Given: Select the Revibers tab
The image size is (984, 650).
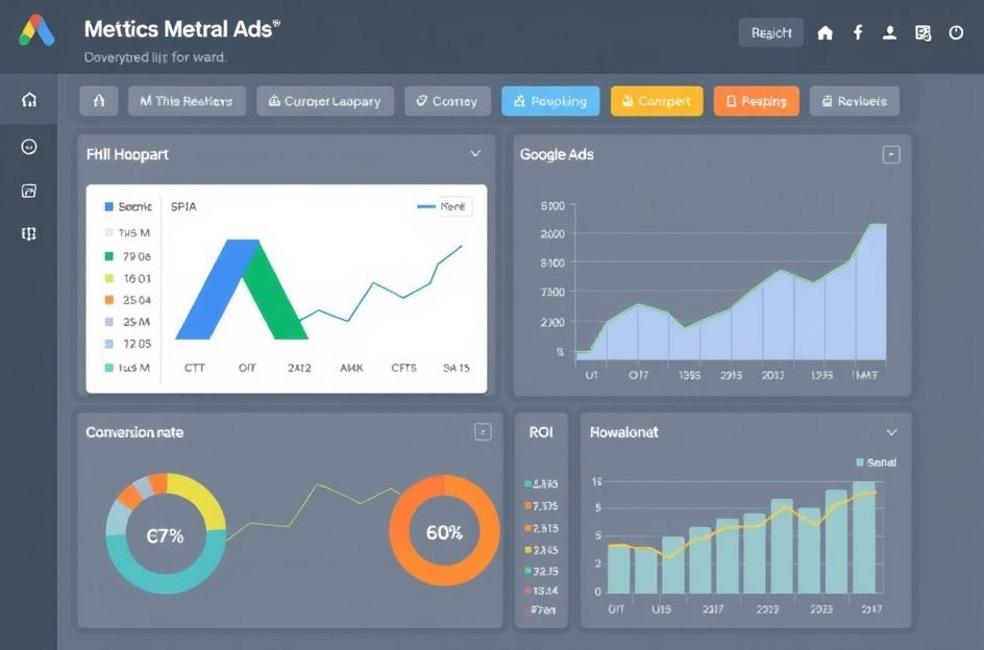Looking at the screenshot, I should click(x=854, y=101).
